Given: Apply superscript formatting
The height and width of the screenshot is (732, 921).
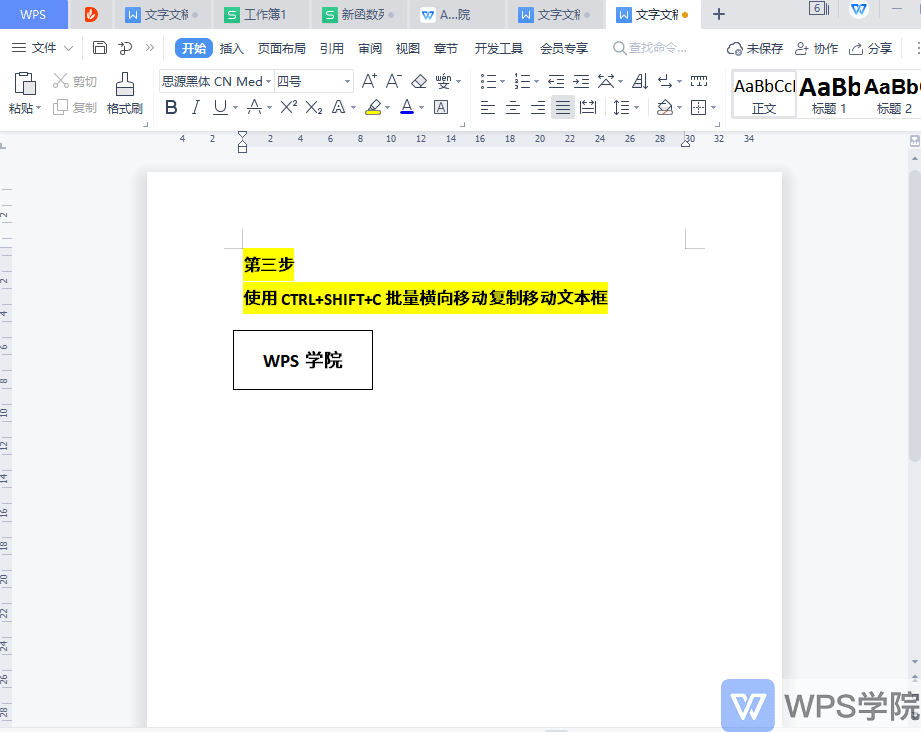Looking at the screenshot, I should click(x=288, y=107).
